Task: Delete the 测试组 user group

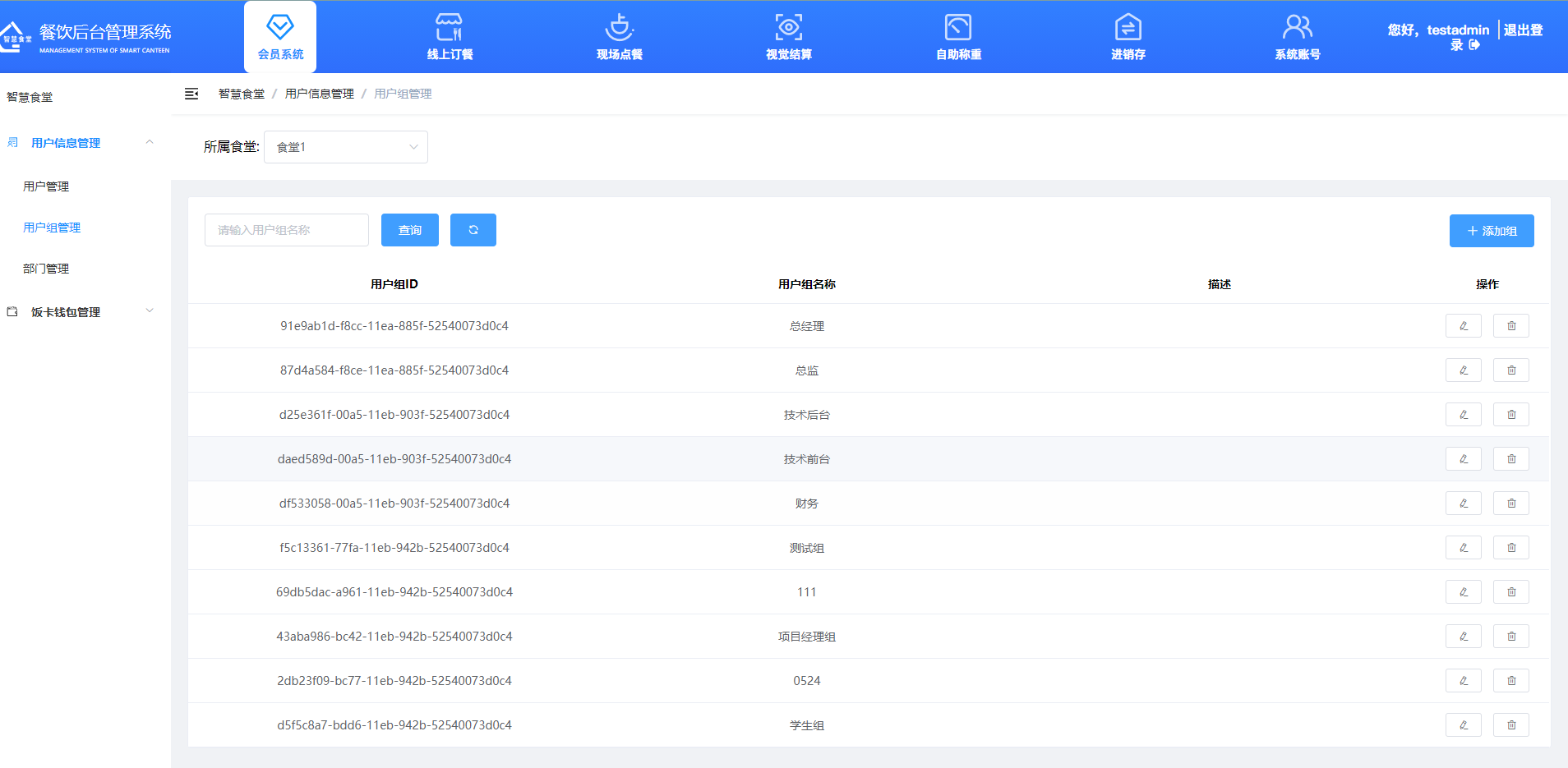Action: pos(1510,547)
